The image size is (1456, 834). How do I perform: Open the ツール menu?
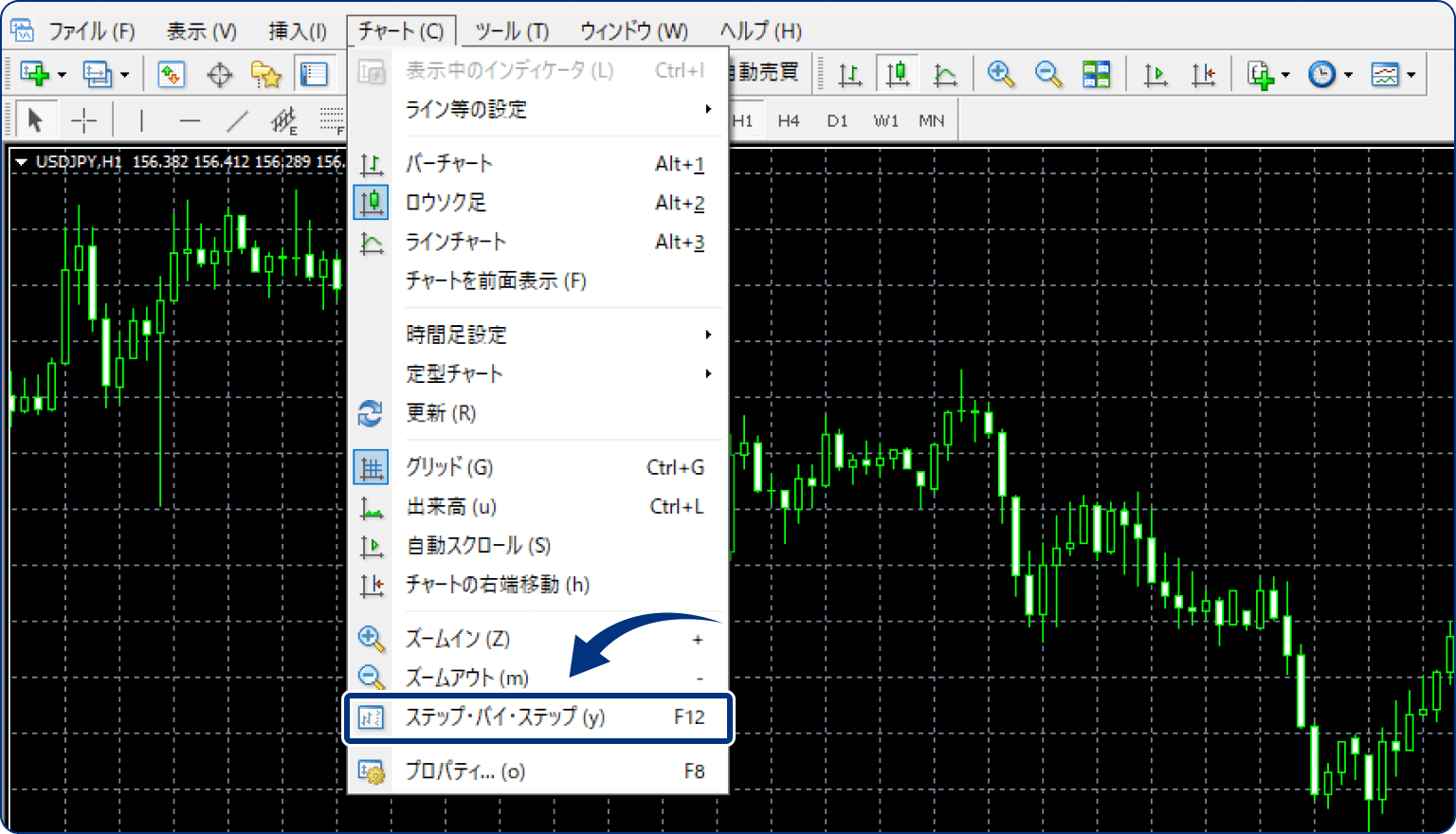click(x=511, y=29)
